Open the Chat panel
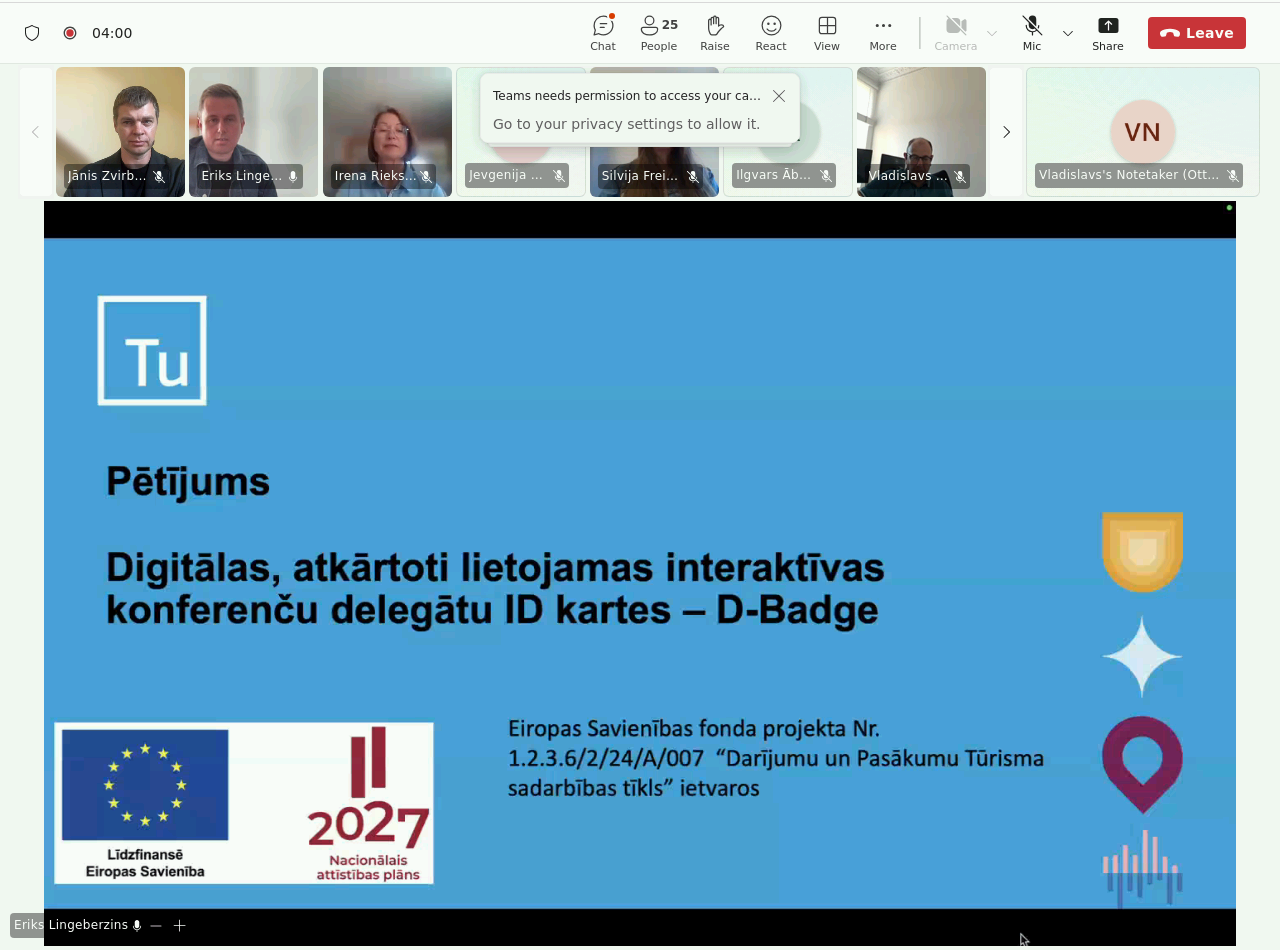The width and height of the screenshot is (1280, 950). [x=603, y=33]
